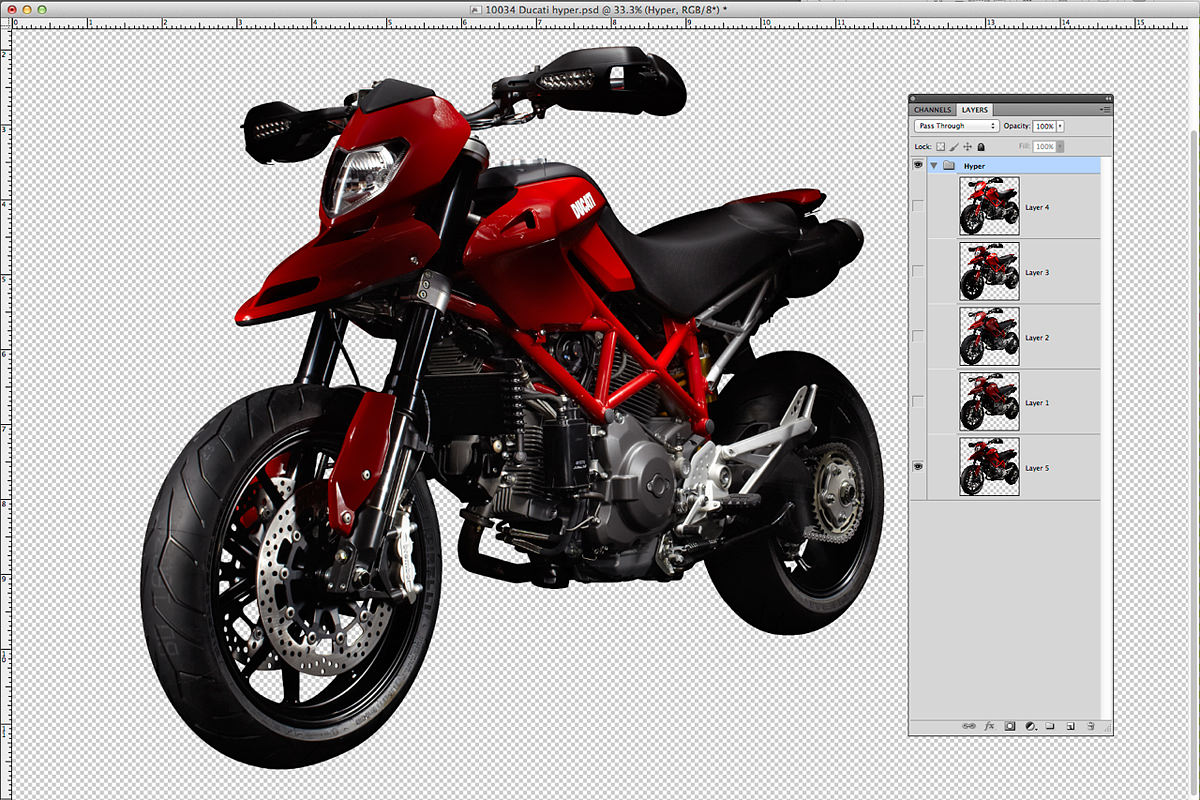Click the lock position move icon

click(x=967, y=146)
